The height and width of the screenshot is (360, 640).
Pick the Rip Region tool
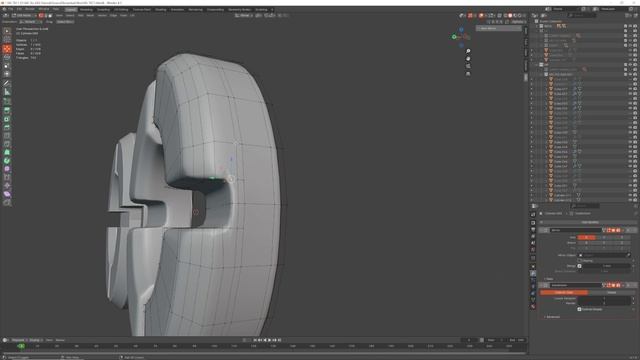click(7, 203)
